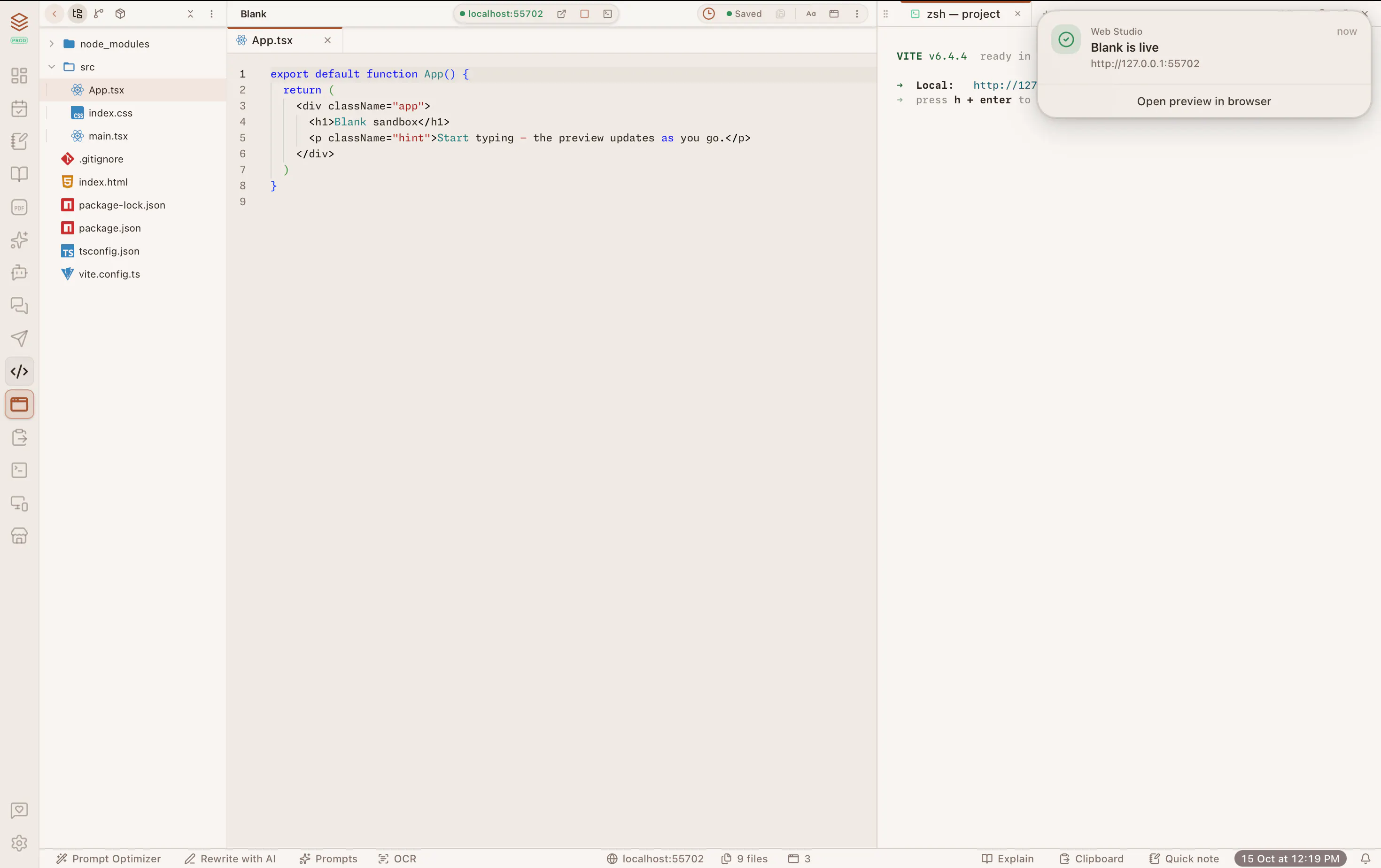Select the .gitignore file
Screen dimensions: 1381x868
pos(133,159)
